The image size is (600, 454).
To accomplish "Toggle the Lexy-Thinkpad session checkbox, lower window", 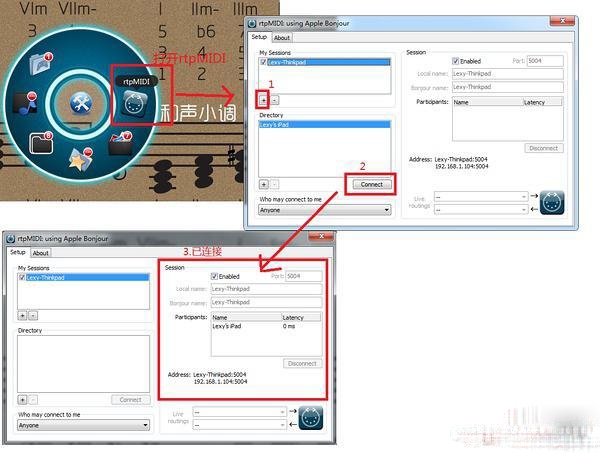I will coord(22,278).
